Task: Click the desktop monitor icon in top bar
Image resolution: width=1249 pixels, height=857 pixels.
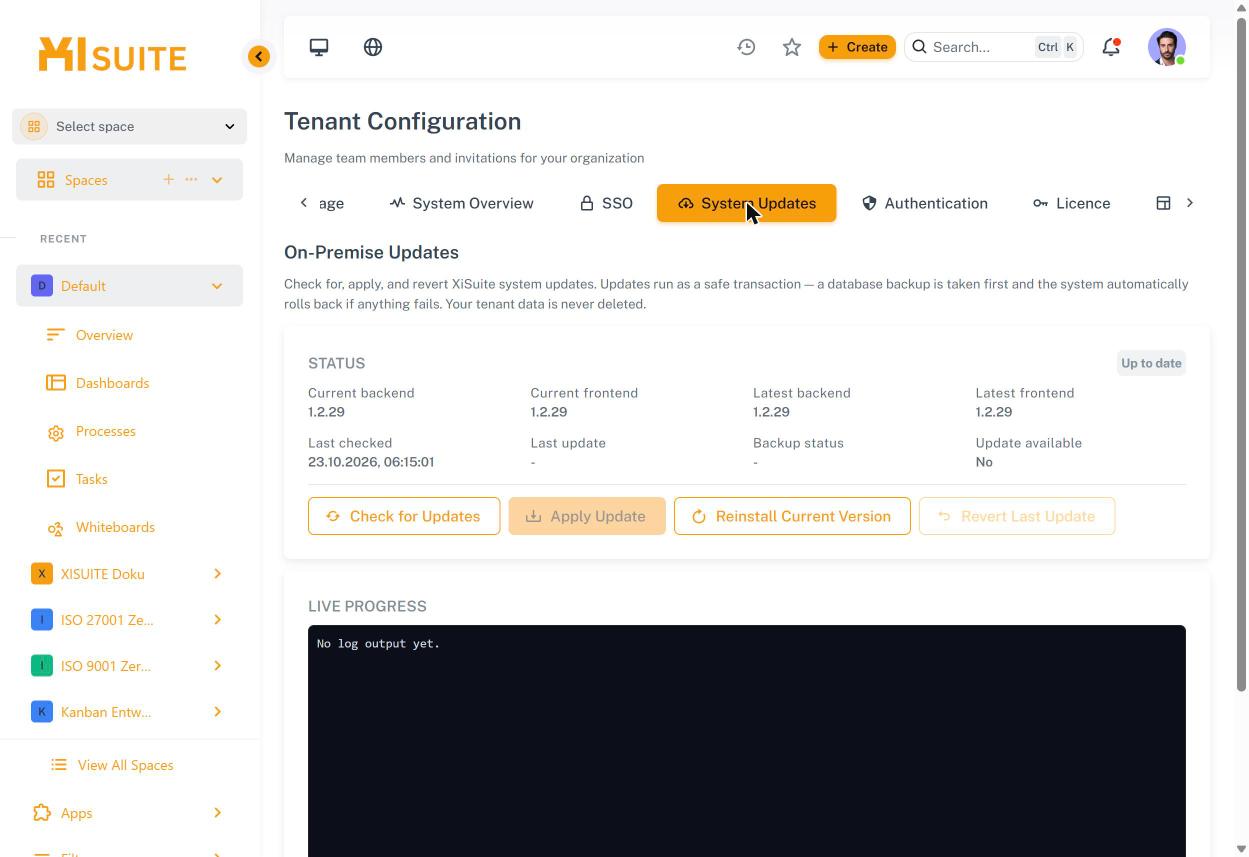Action: 319,47
